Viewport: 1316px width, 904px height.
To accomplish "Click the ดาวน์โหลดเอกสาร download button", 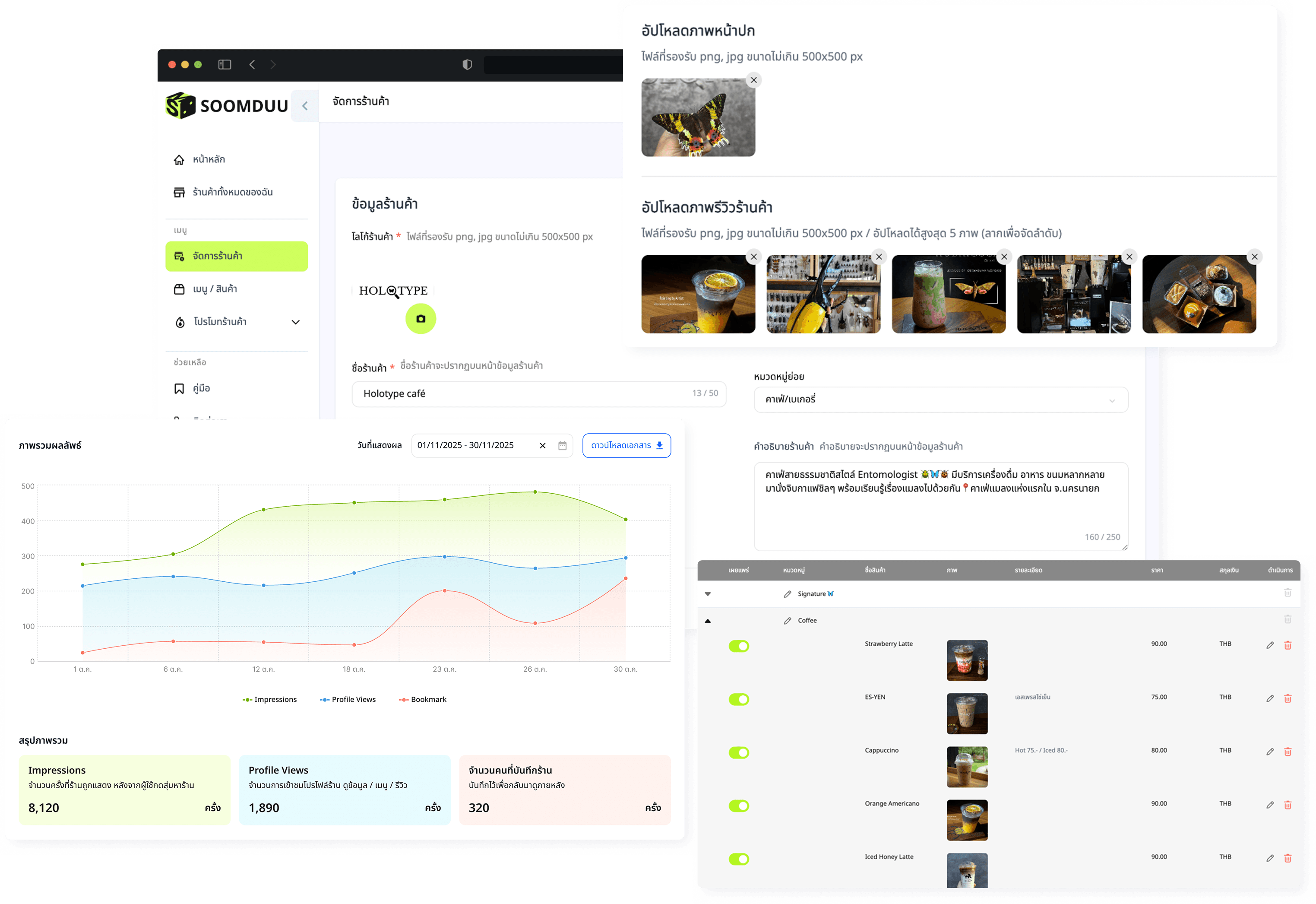I will click(x=626, y=445).
